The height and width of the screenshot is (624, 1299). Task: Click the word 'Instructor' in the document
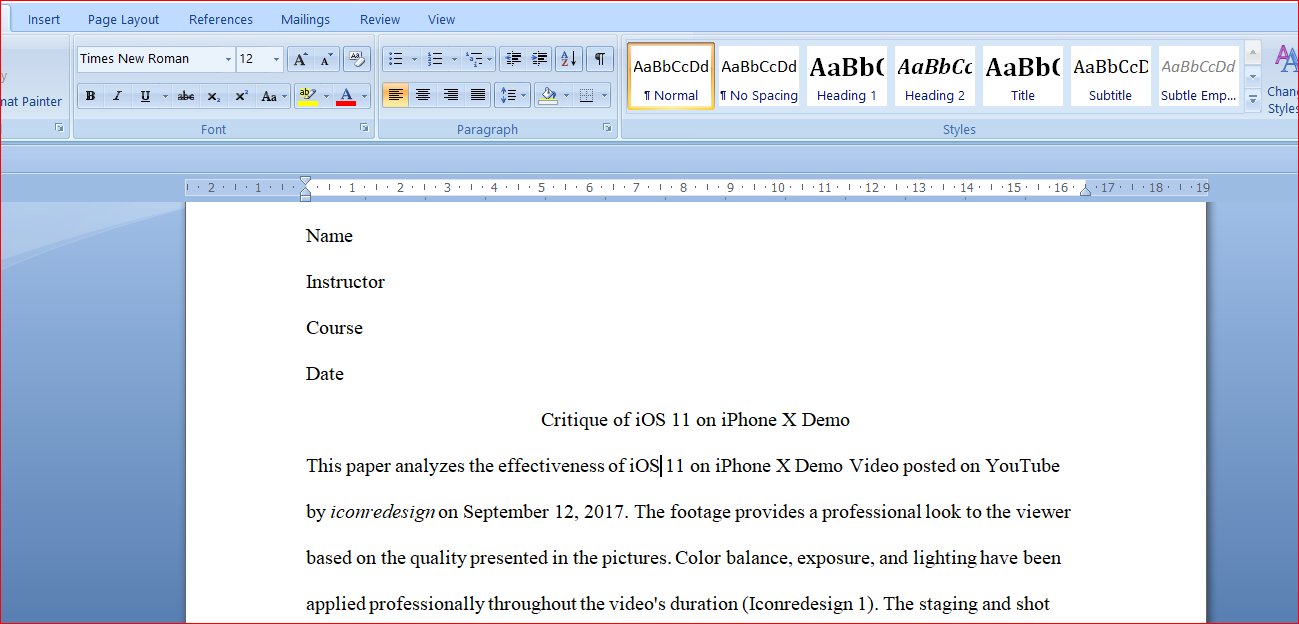(x=345, y=282)
